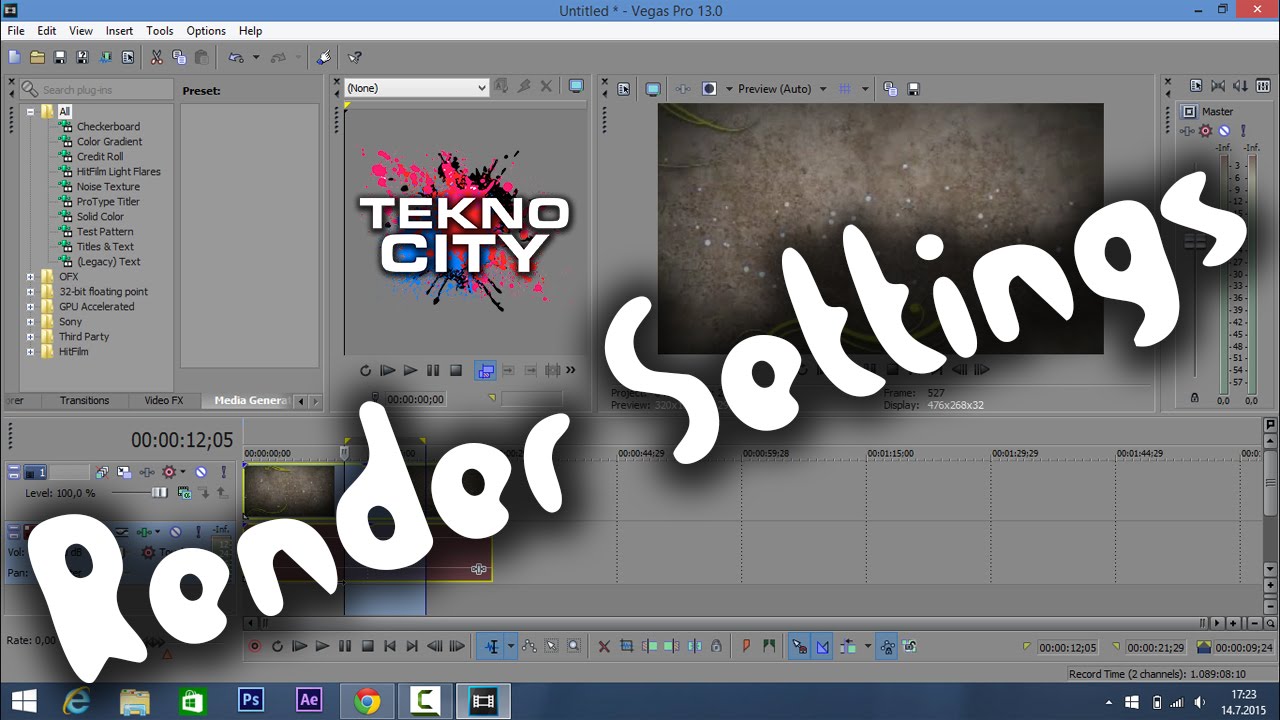Expand the Third Party folder
This screenshot has height=720, width=1280.
[30, 337]
